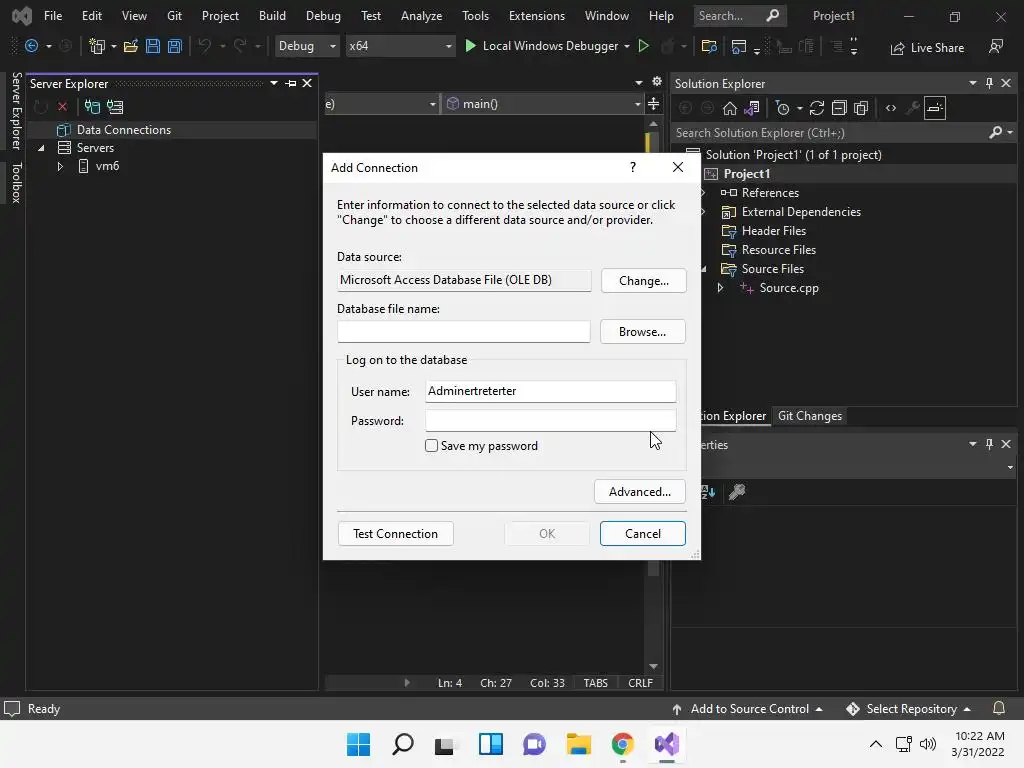Click Test Connection button

396,534
